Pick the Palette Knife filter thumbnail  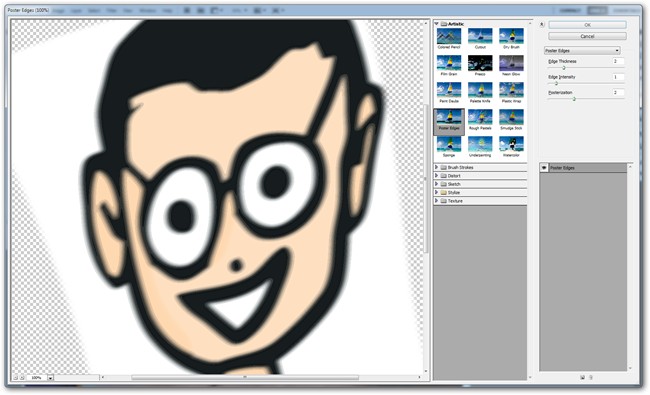click(480, 90)
